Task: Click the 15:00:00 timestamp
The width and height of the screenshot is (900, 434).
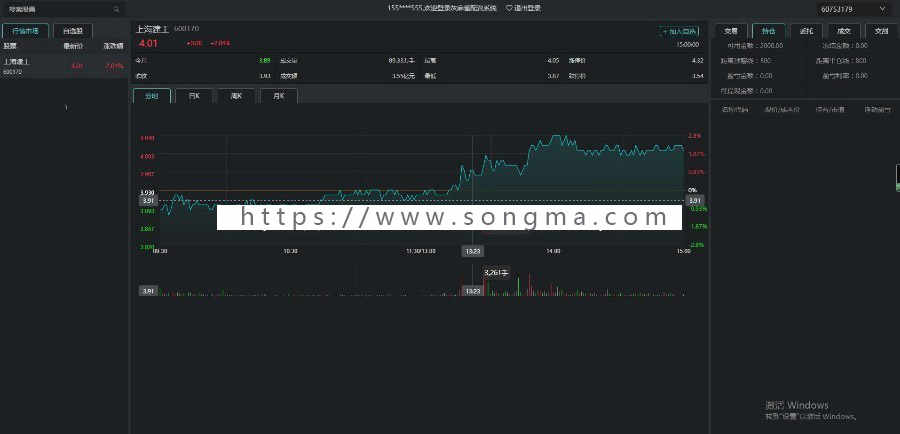Action: click(x=688, y=44)
